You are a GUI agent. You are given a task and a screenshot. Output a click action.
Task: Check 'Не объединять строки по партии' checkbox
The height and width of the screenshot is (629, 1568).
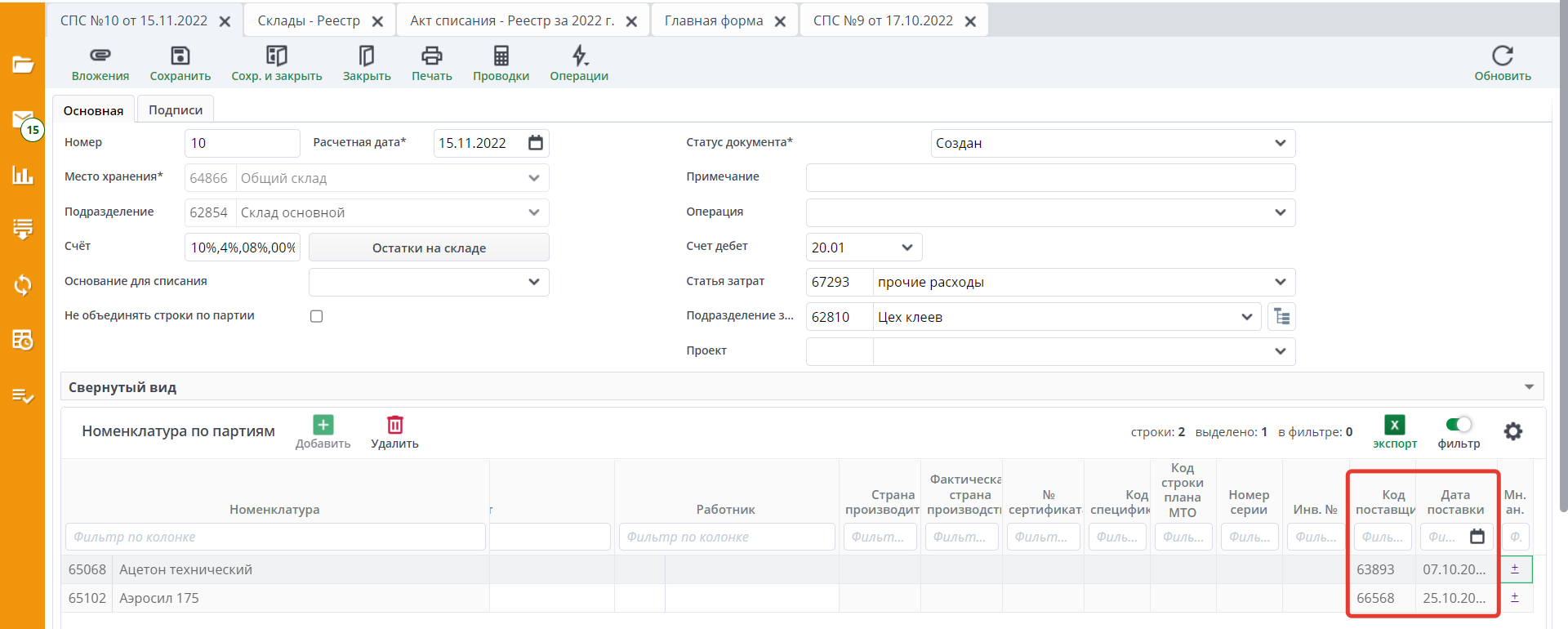pos(317,316)
